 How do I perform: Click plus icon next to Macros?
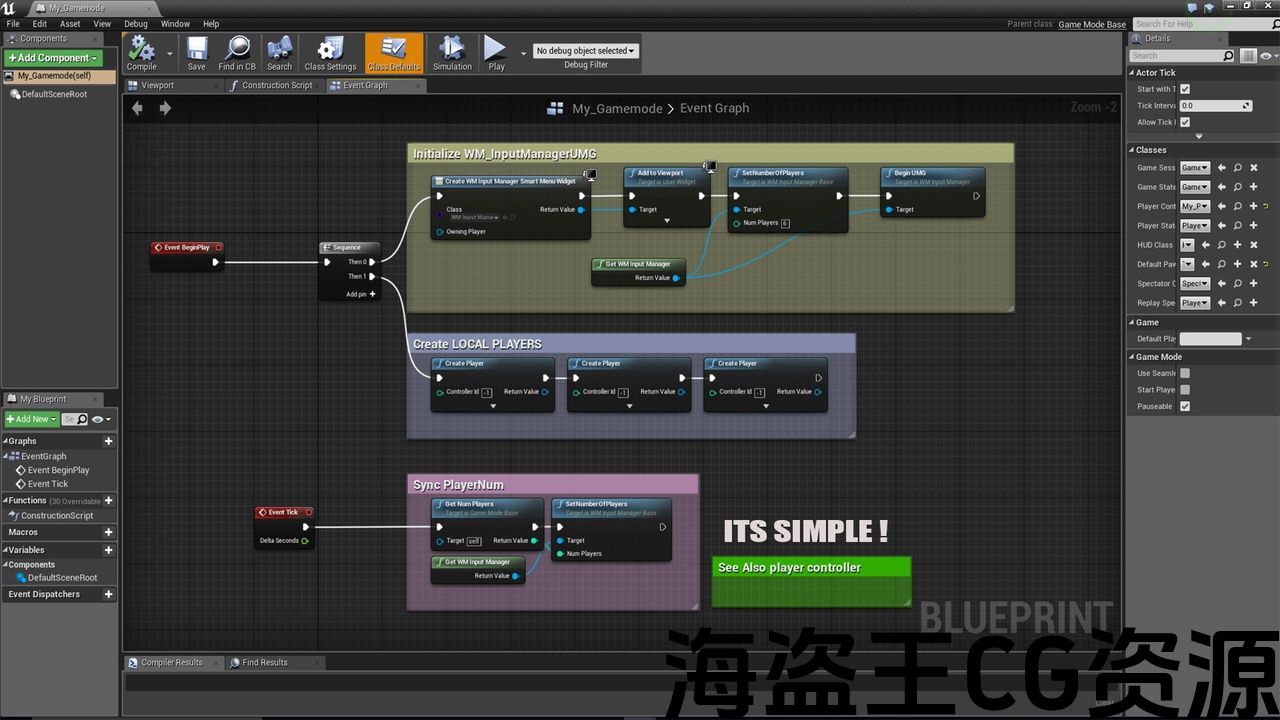[x=109, y=532]
